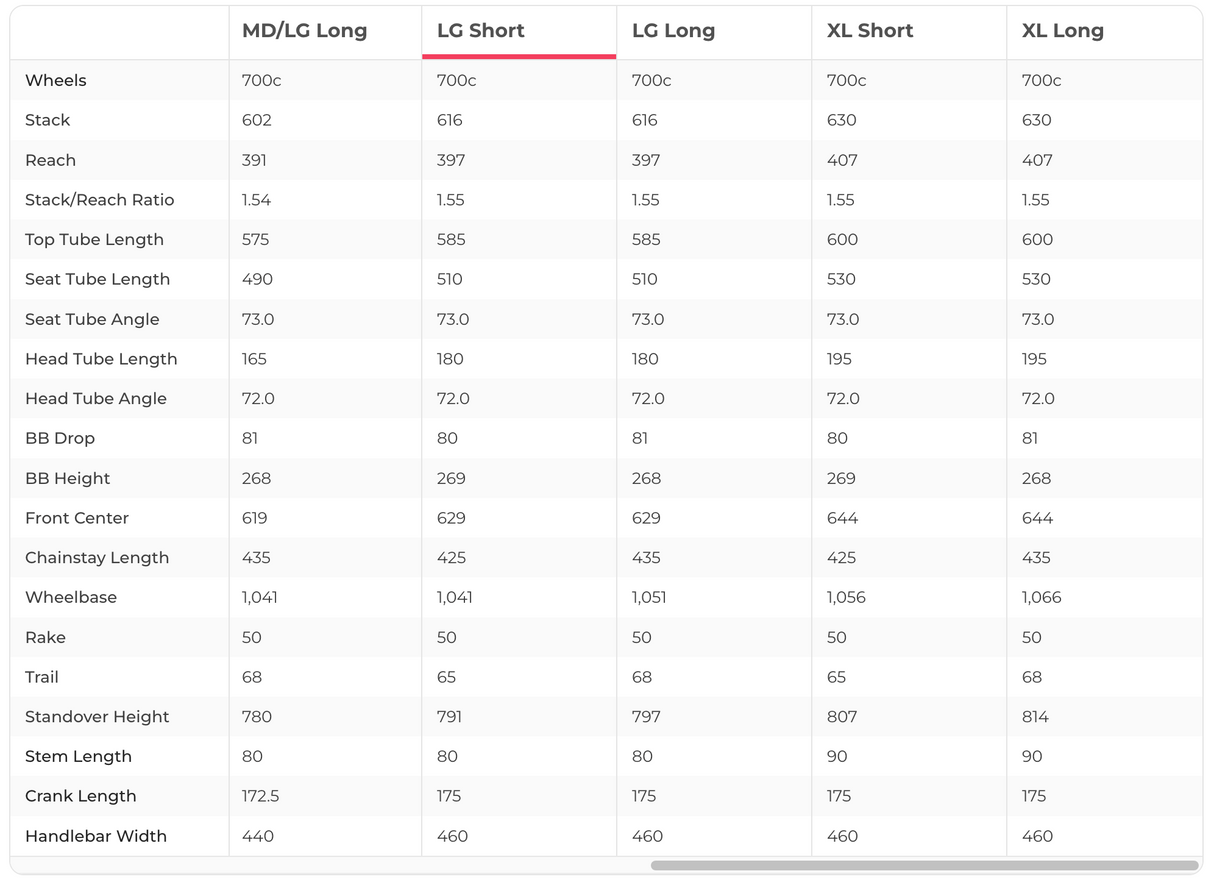
Task: Click the XL Short standover height value 807
Action: point(841,717)
